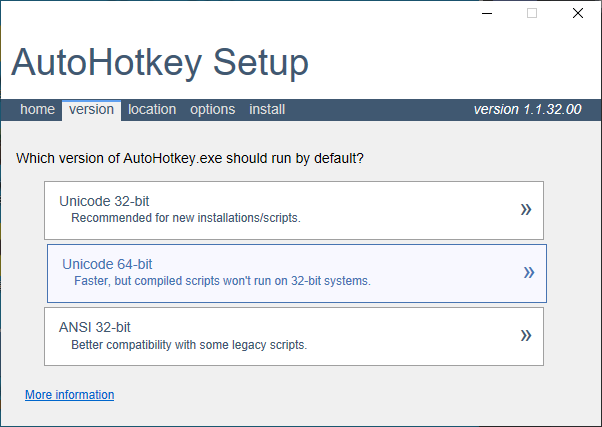
Task: Open the More information link
Action: [69, 395]
